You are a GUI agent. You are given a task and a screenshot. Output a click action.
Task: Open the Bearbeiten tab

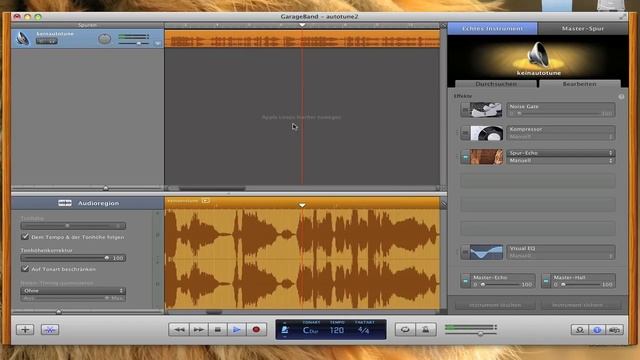coord(579,84)
